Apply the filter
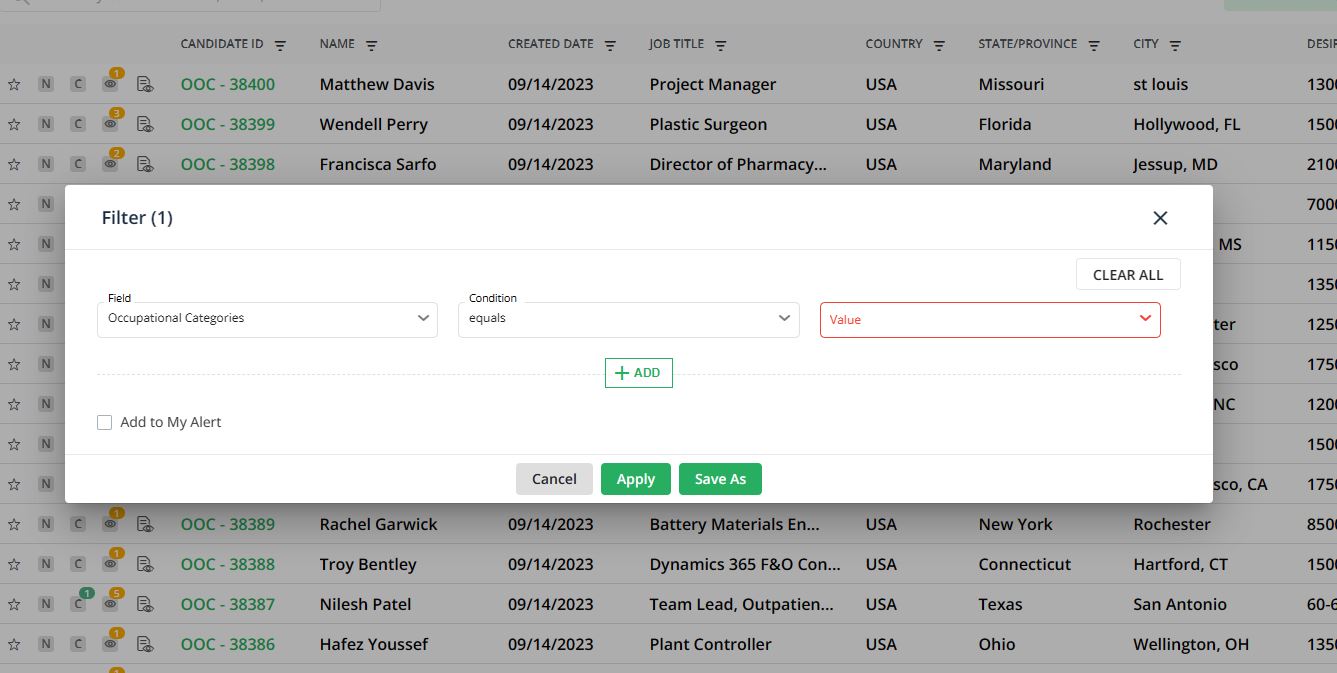 click(x=636, y=479)
